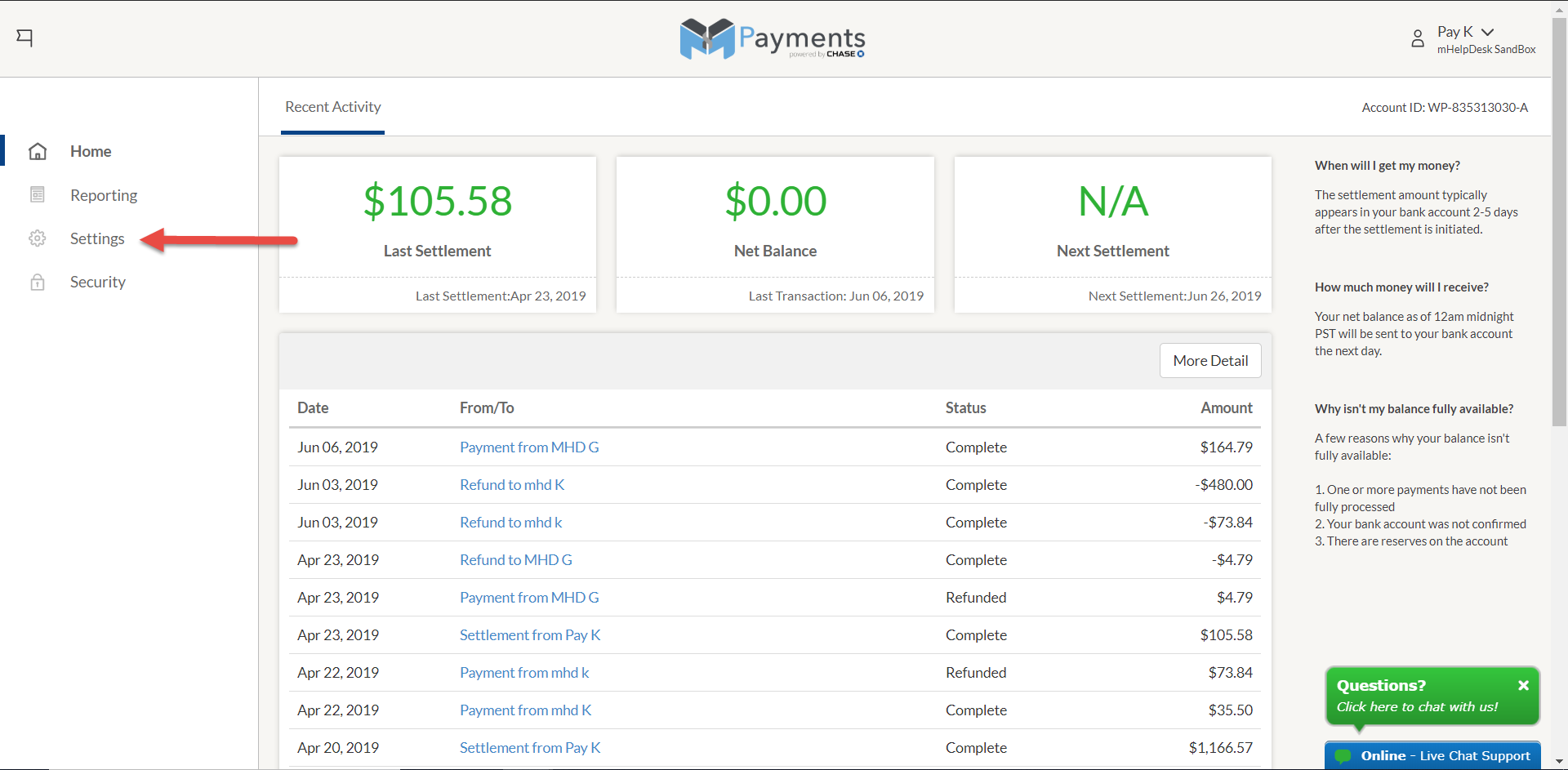Image resolution: width=1568 pixels, height=770 pixels.
Task: Click Online - Live Chat Support bar
Action: (x=1441, y=756)
